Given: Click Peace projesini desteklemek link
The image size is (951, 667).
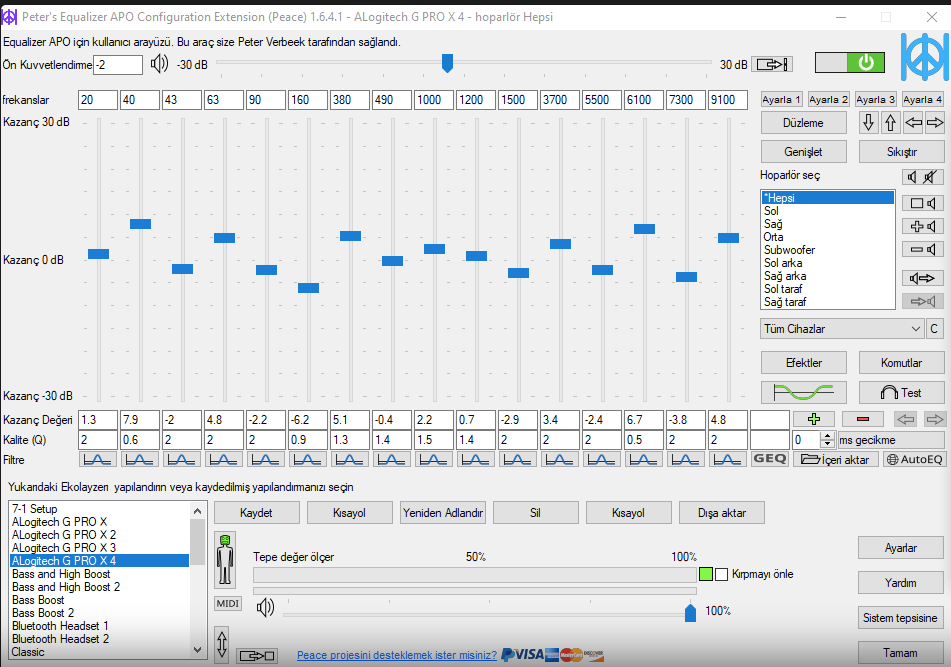Looking at the screenshot, I should pos(397,655).
